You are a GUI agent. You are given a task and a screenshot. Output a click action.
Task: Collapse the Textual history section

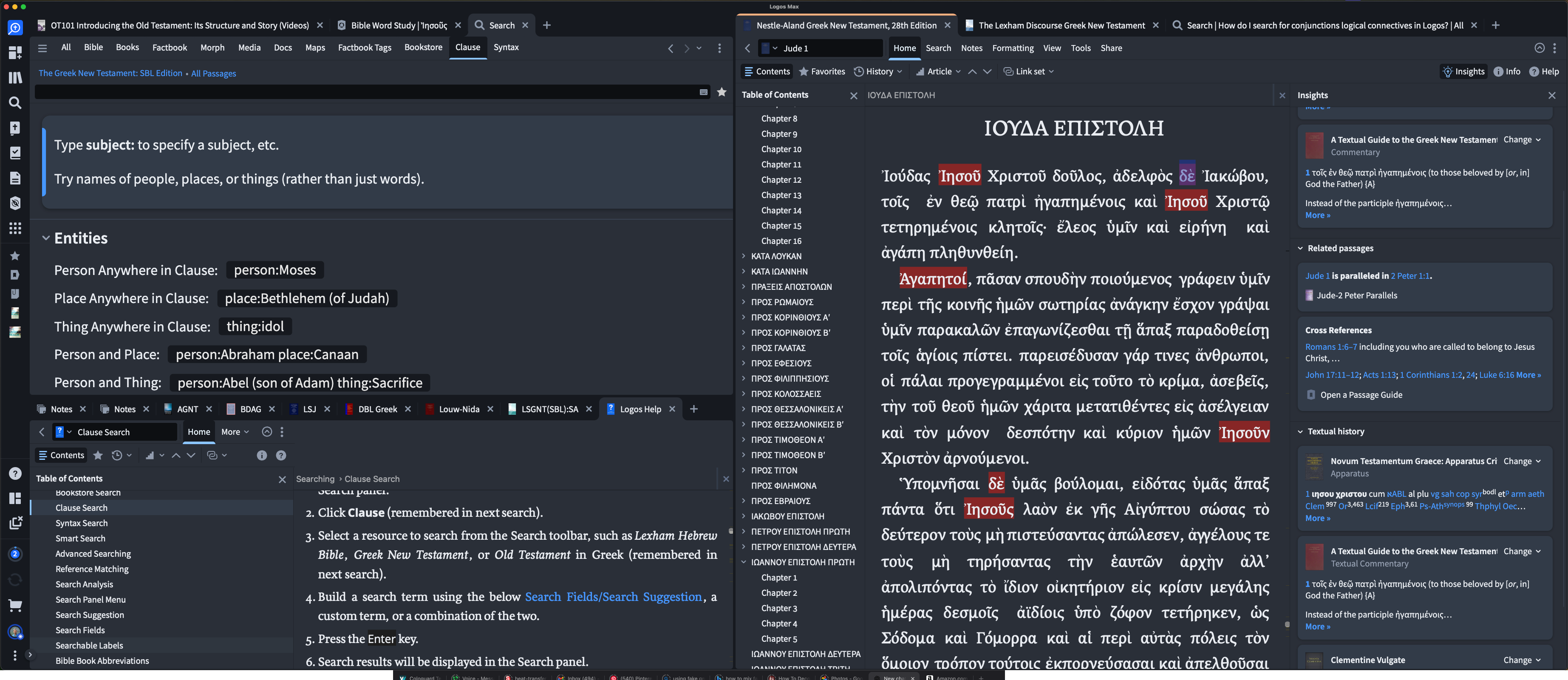point(1300,431)
